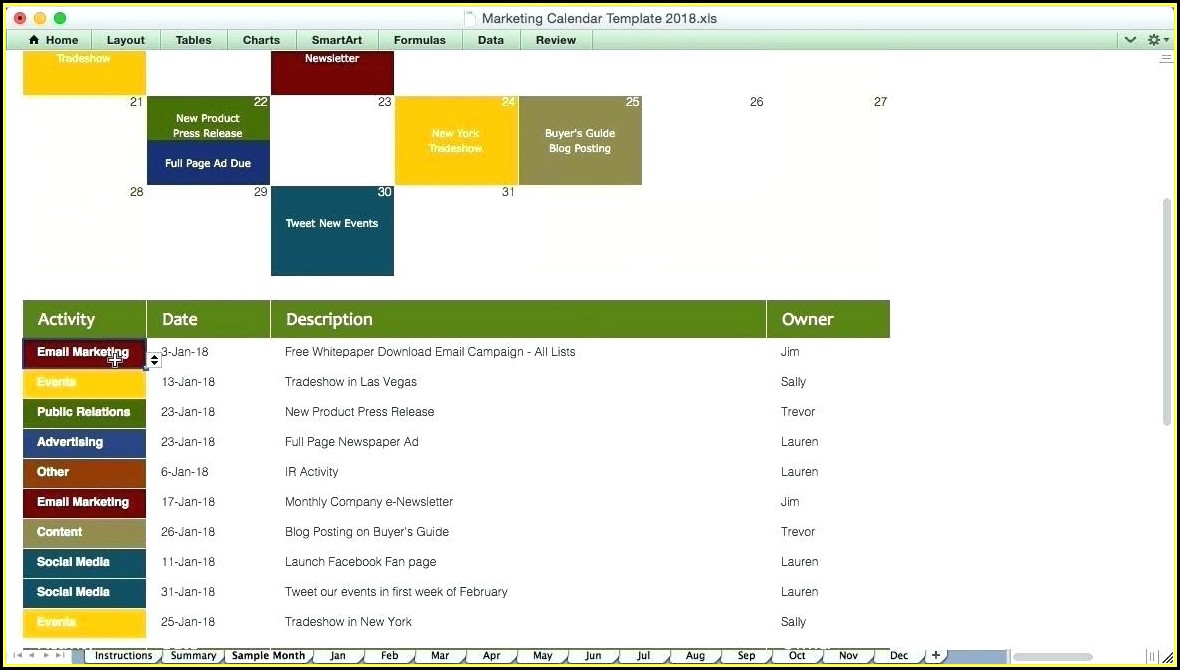The height and width of the screenshot is (670, 1180).
Task: Open the dropdown stepper beside Email Marketing cell
Action: 154,360
